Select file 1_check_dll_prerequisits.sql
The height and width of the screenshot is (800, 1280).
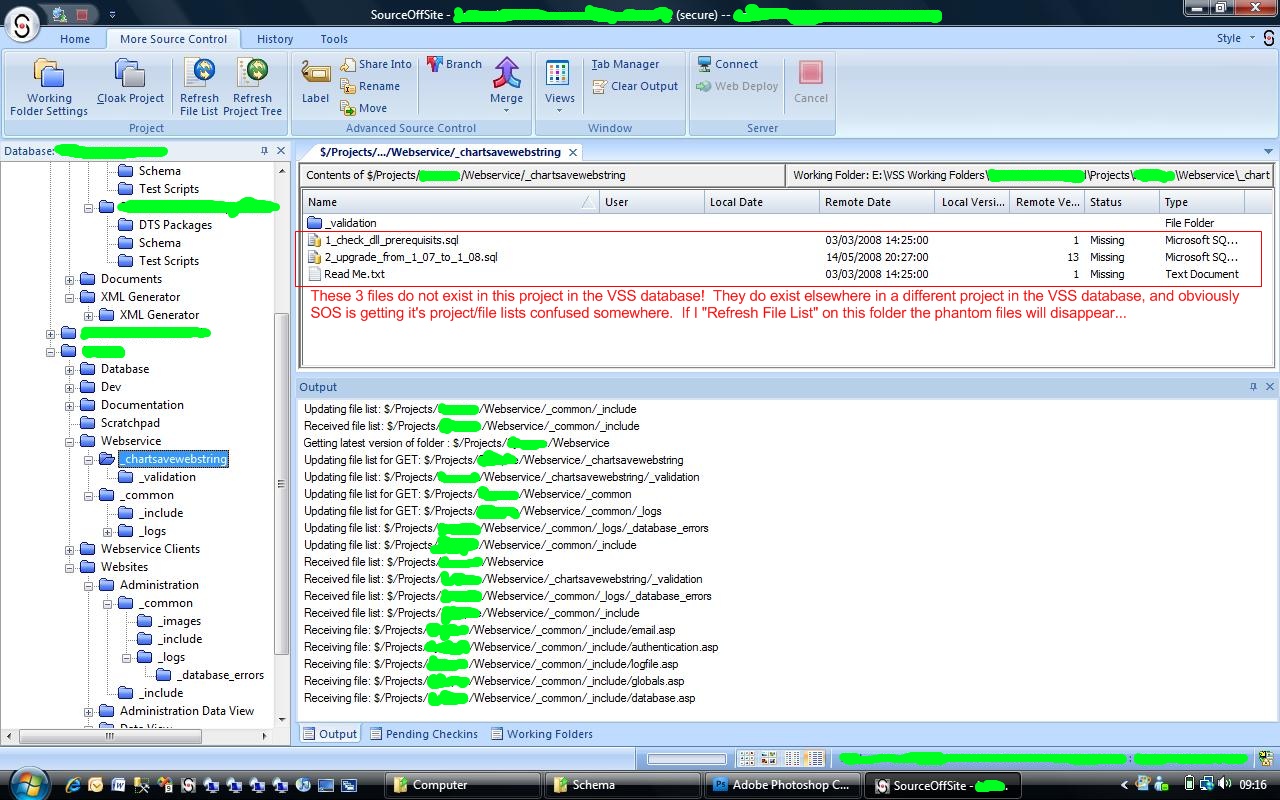click(773, 240)
